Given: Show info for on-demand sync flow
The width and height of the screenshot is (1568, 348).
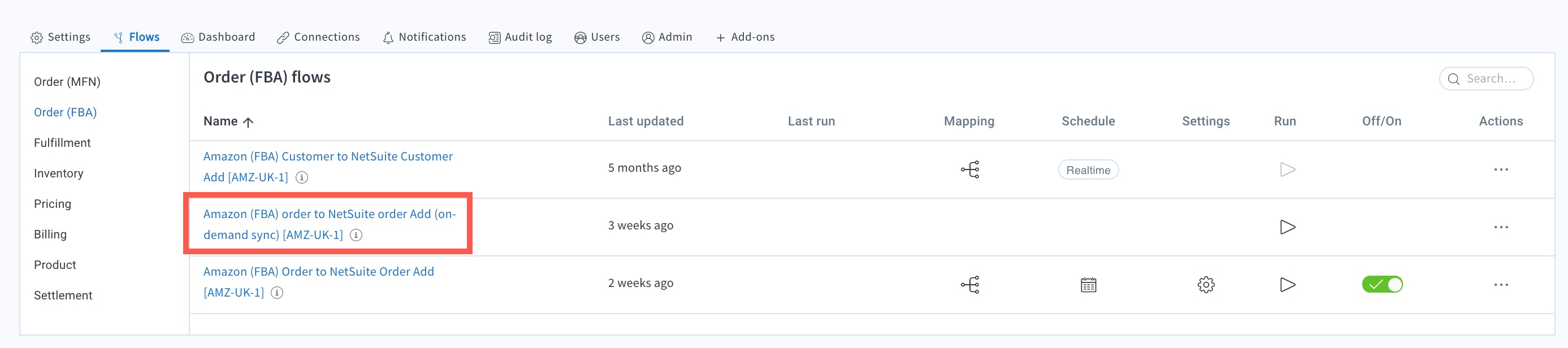Looking at the screenshot, I should [356, 235].
